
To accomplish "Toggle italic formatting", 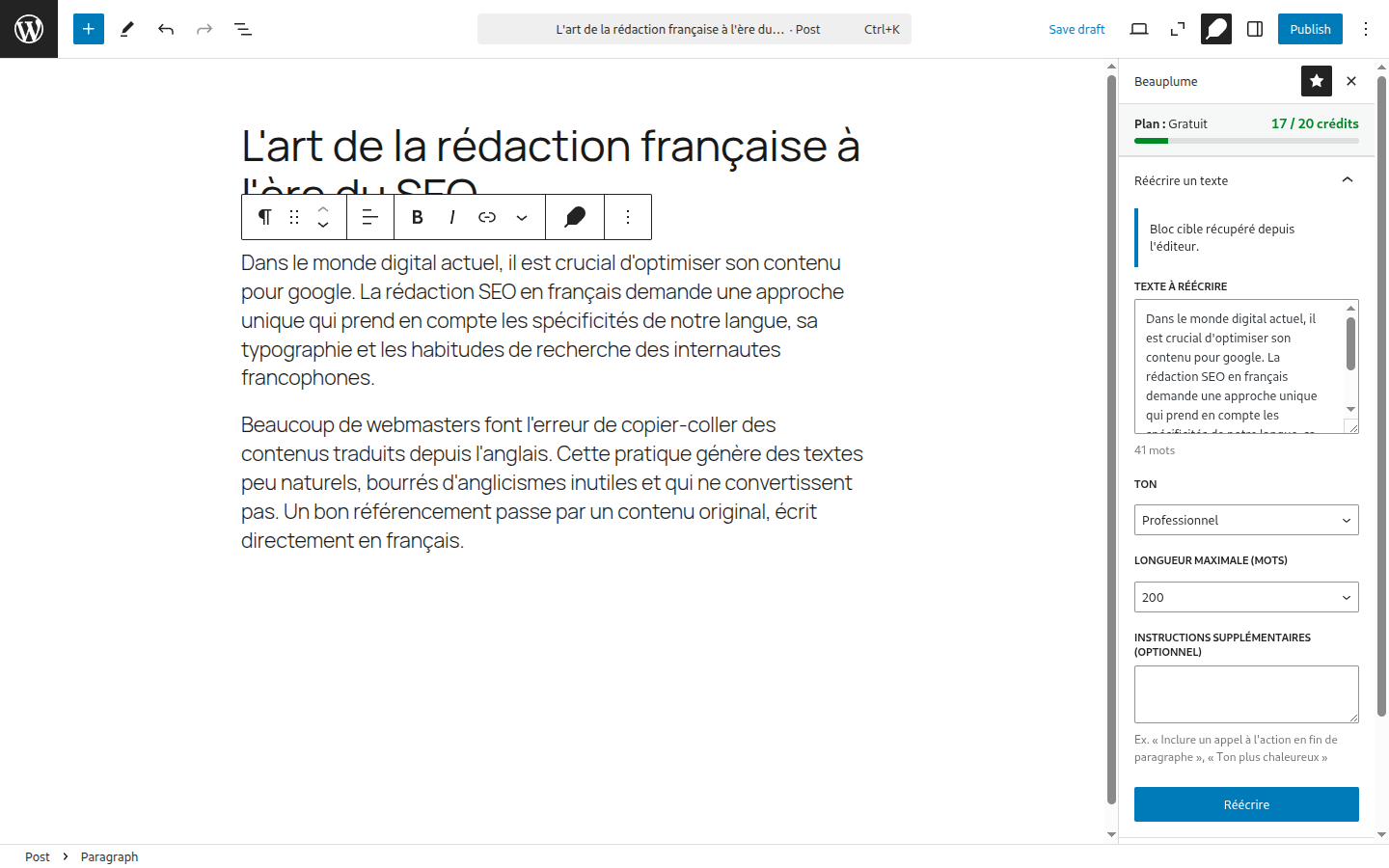I will click(x=452, y=217).
